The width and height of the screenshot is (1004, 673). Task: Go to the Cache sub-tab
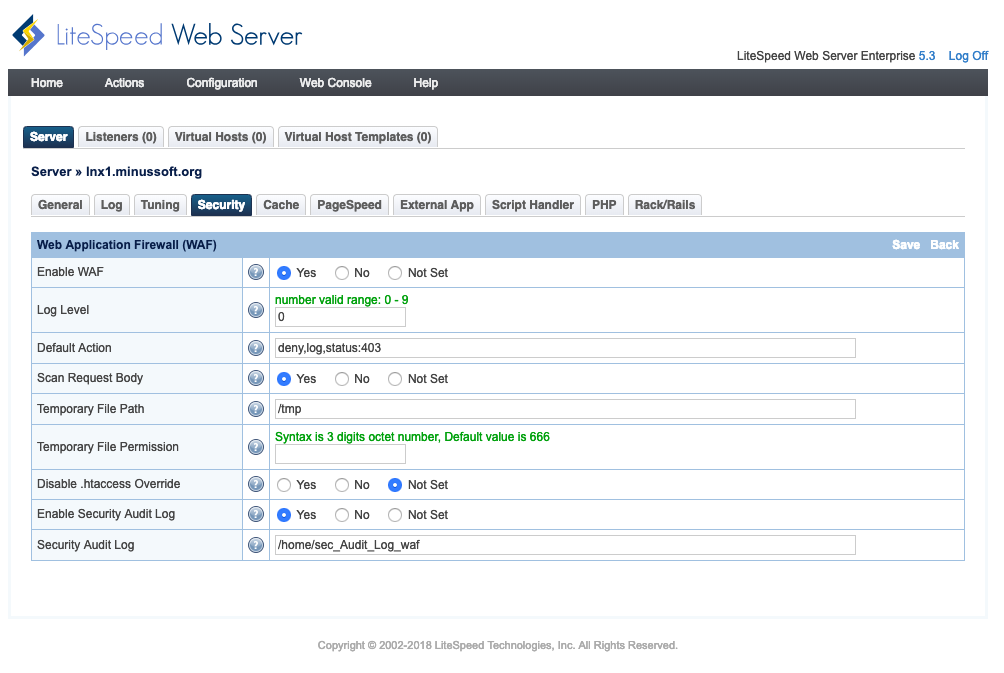tap(281, 205)
